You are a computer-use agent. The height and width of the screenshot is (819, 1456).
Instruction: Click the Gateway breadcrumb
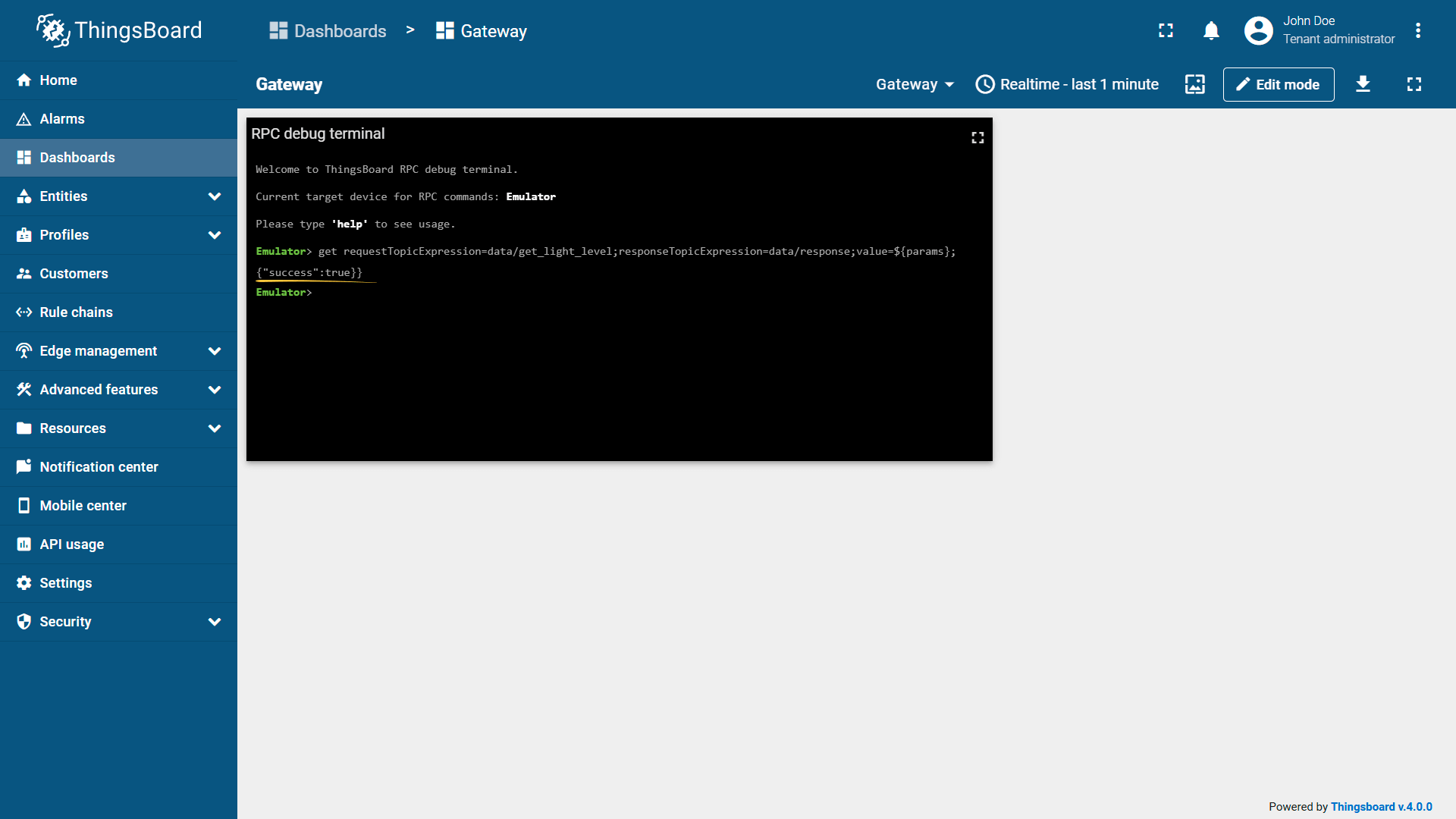coord(482,31)
